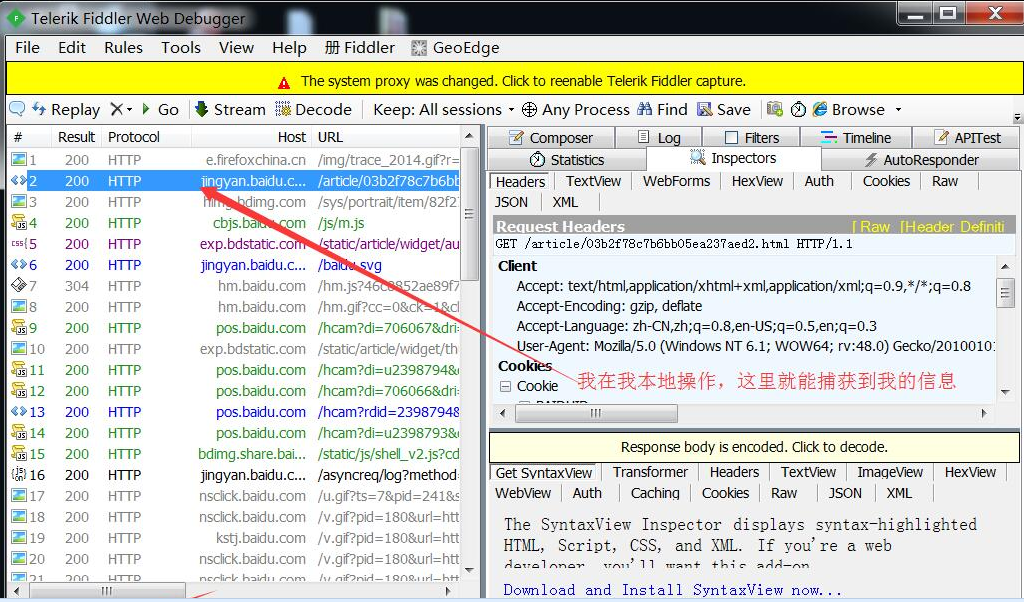Screen dimensions: 1024x602
Task: Toggle Stream mode in toolbar
Action: coord(230,109)
